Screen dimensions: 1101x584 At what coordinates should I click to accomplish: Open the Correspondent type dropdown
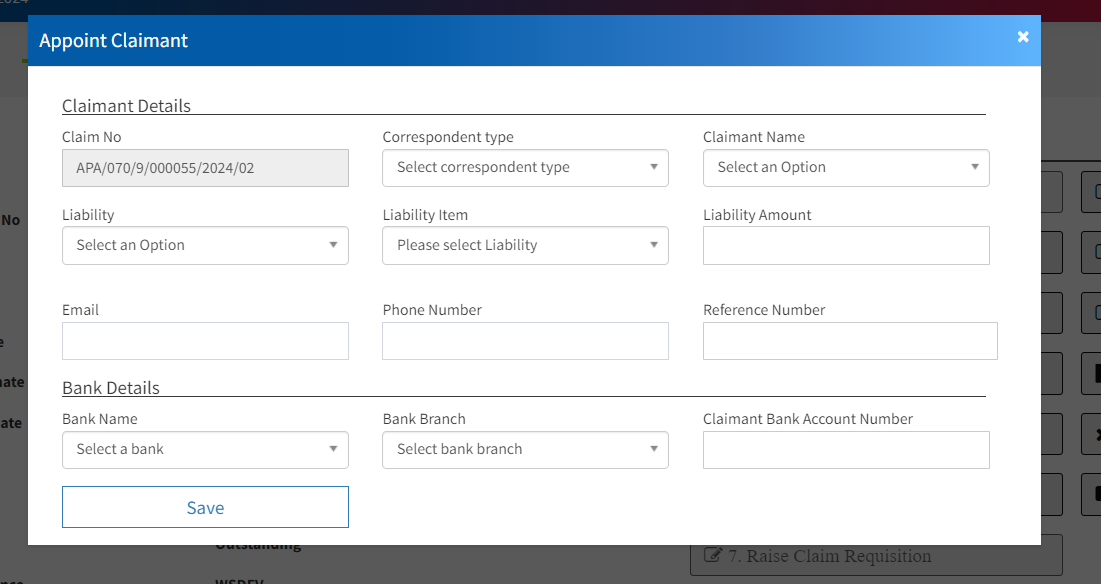coord(525,168)
